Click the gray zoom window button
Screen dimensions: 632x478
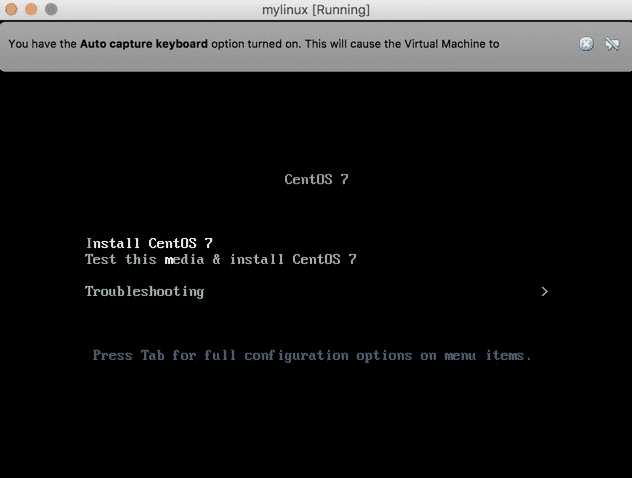click(x=50, y=10)
